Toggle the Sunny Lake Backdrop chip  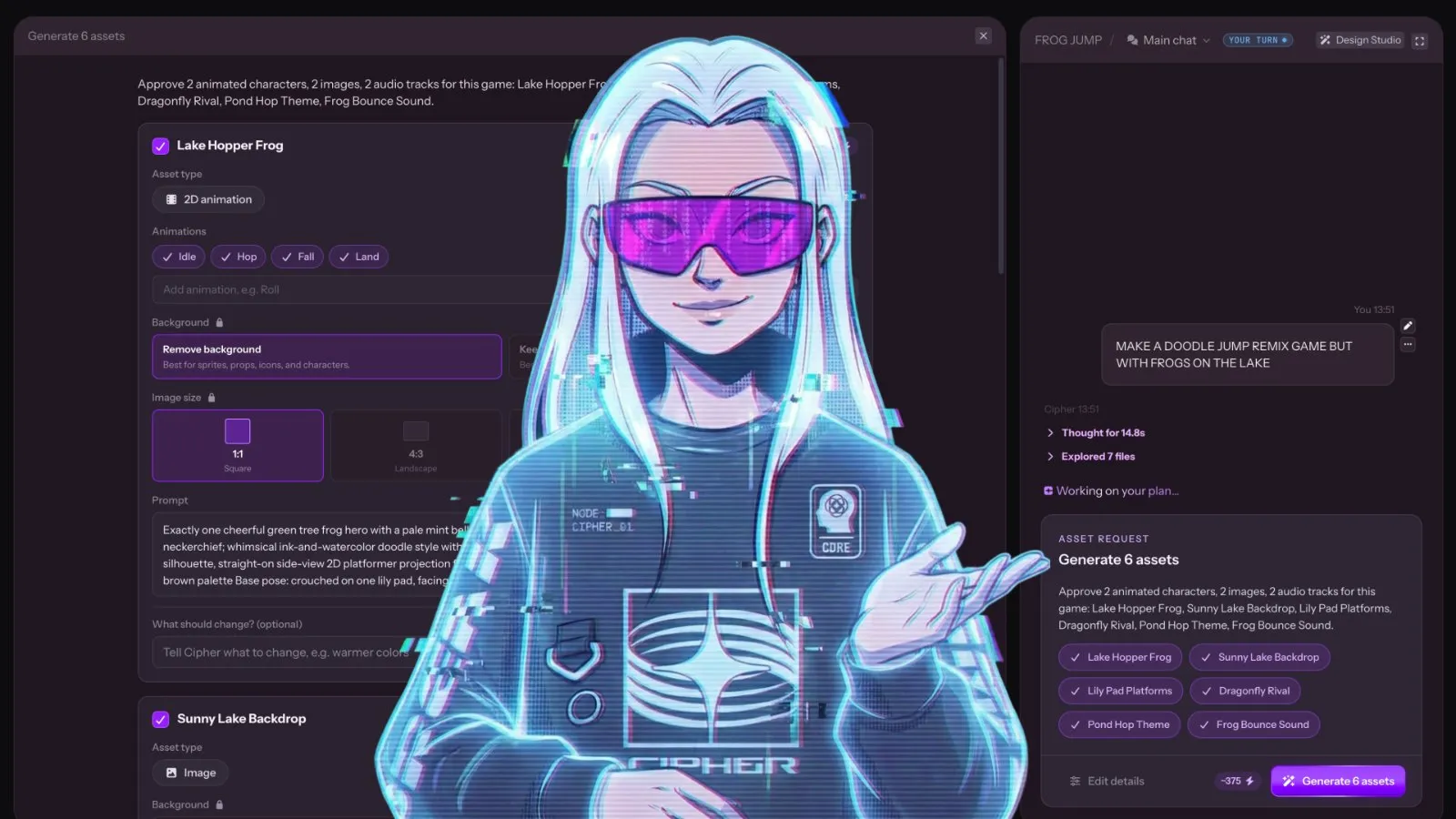click(1259, 657)
